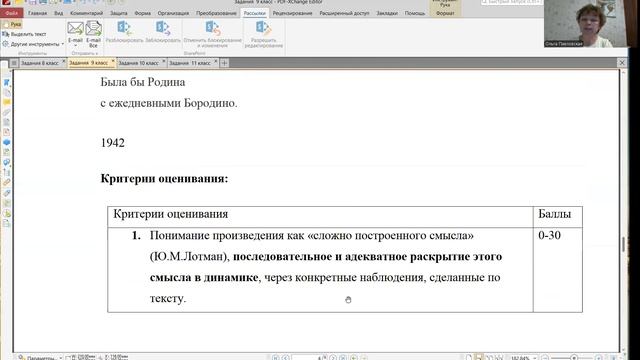This screenshot has height=360, width=640.
Task: Click the line "Была бы Родина"
Action: click(143, 82)
